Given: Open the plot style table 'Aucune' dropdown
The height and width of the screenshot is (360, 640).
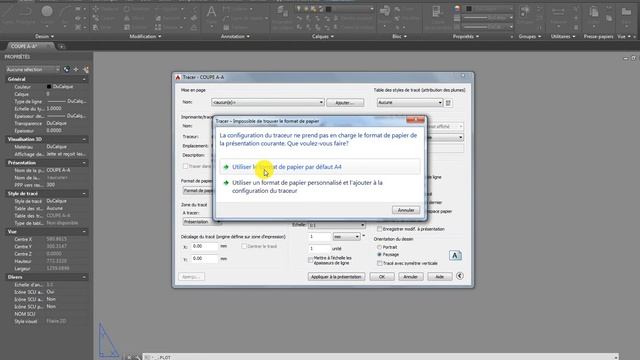Looking at the screenshot, I should pos(410,102).
